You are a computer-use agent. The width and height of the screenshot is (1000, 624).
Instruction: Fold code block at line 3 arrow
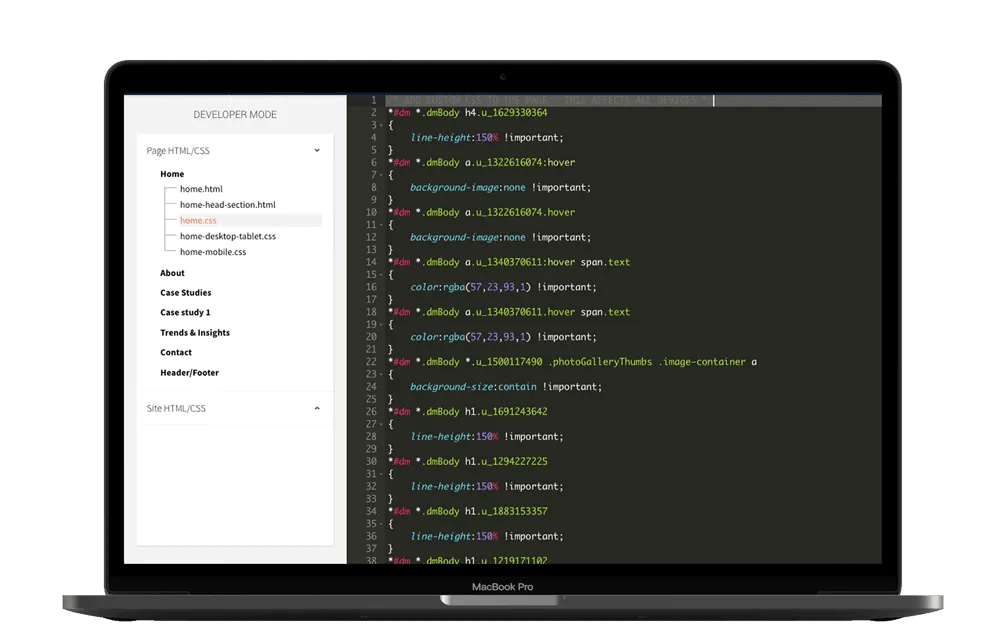point(381,125)
